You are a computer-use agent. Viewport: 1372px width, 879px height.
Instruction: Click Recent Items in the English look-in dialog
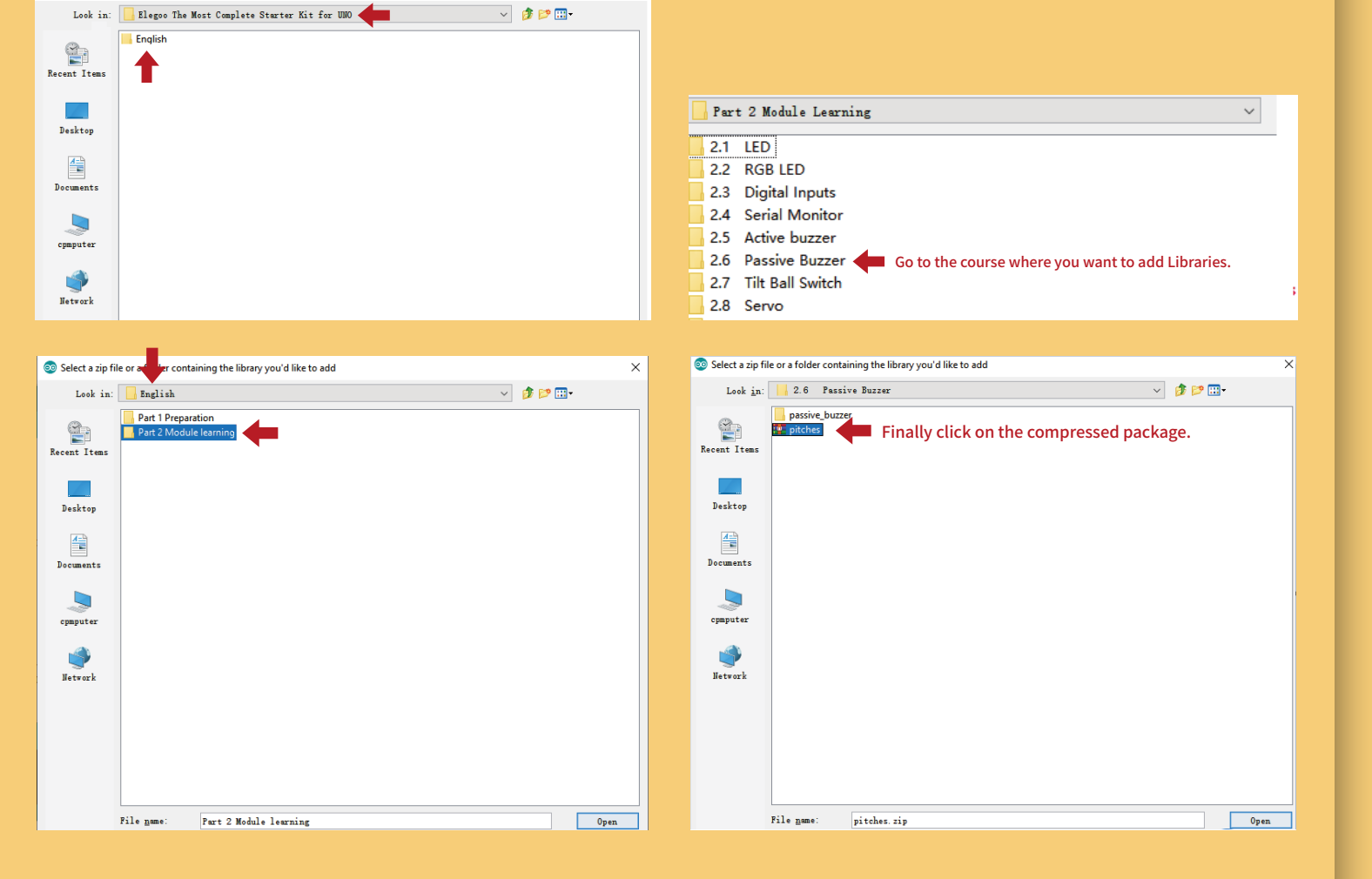79,439
